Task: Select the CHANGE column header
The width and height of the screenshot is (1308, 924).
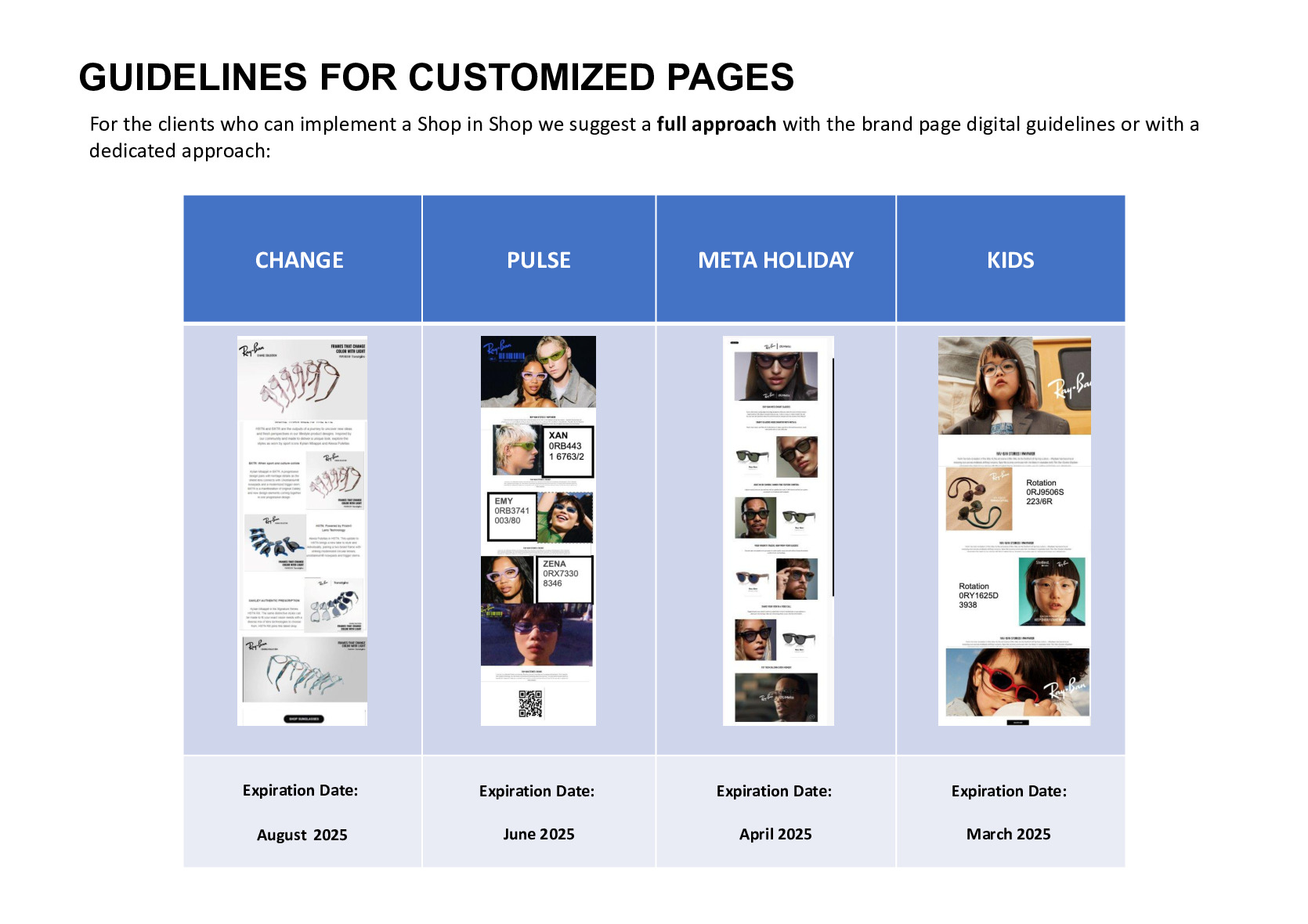Action: click(x=302, y=259)
